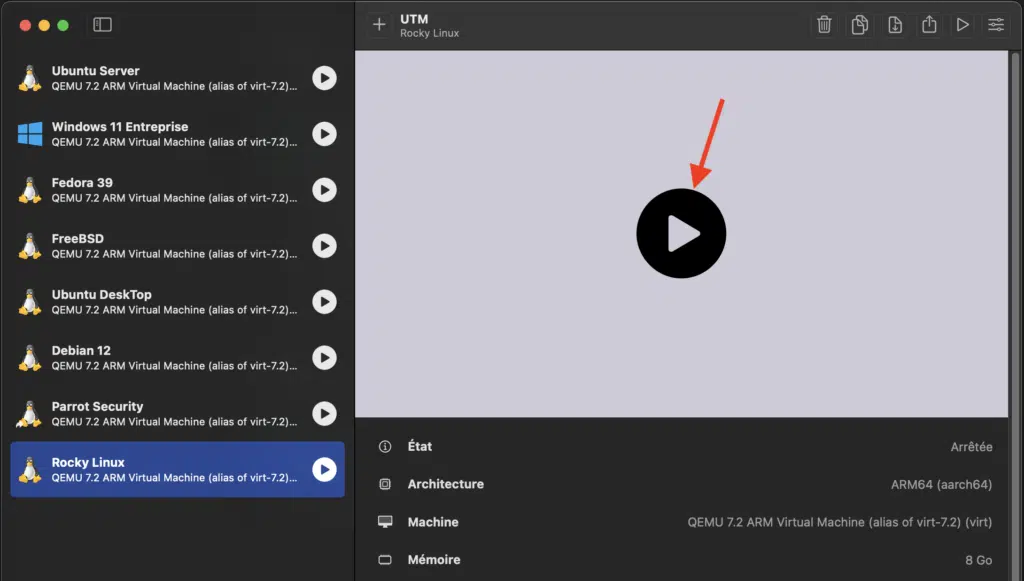Run the VM using toolbar play icon

coord(962,25)
